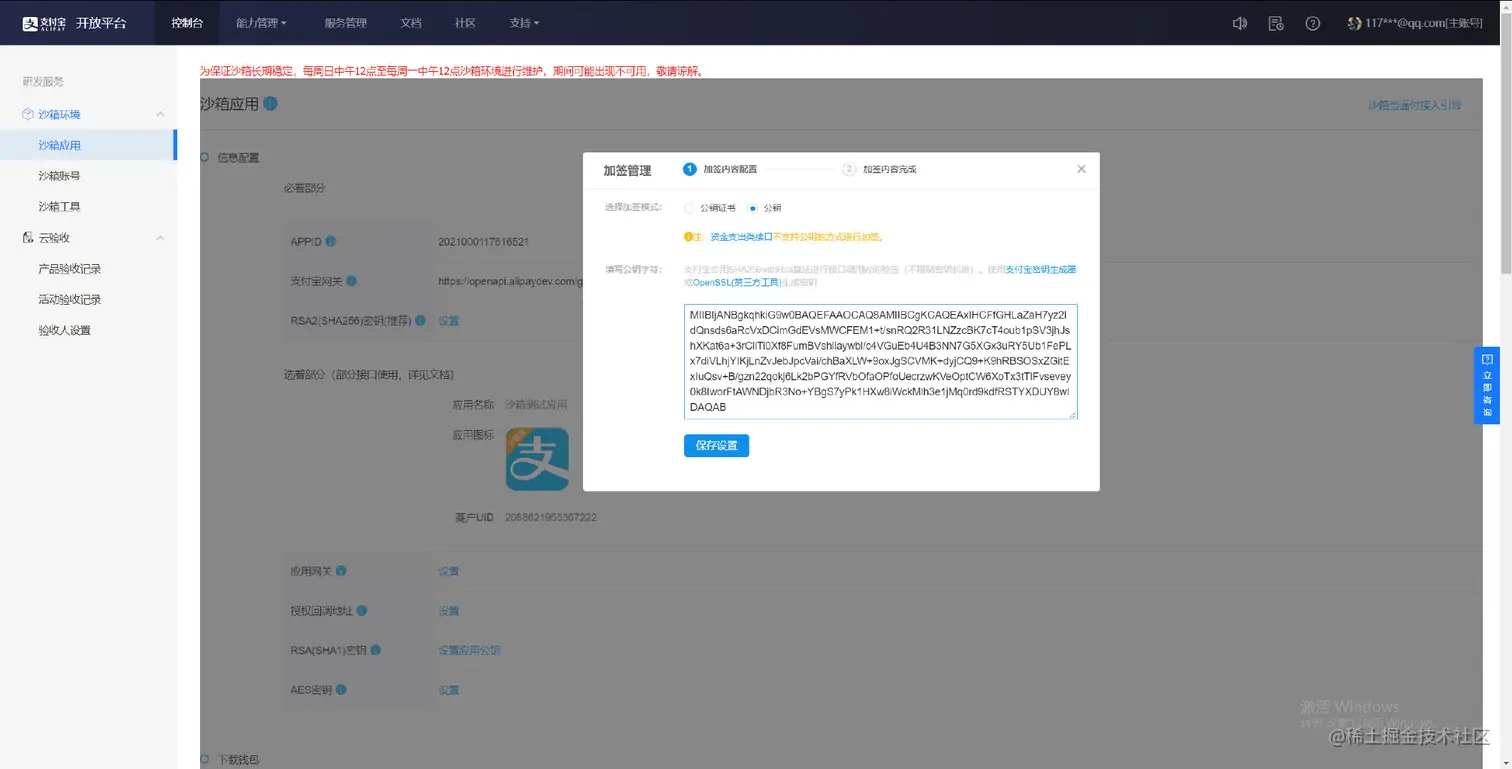Open 服务管理 in top navigation

click(x=346, y=23)
